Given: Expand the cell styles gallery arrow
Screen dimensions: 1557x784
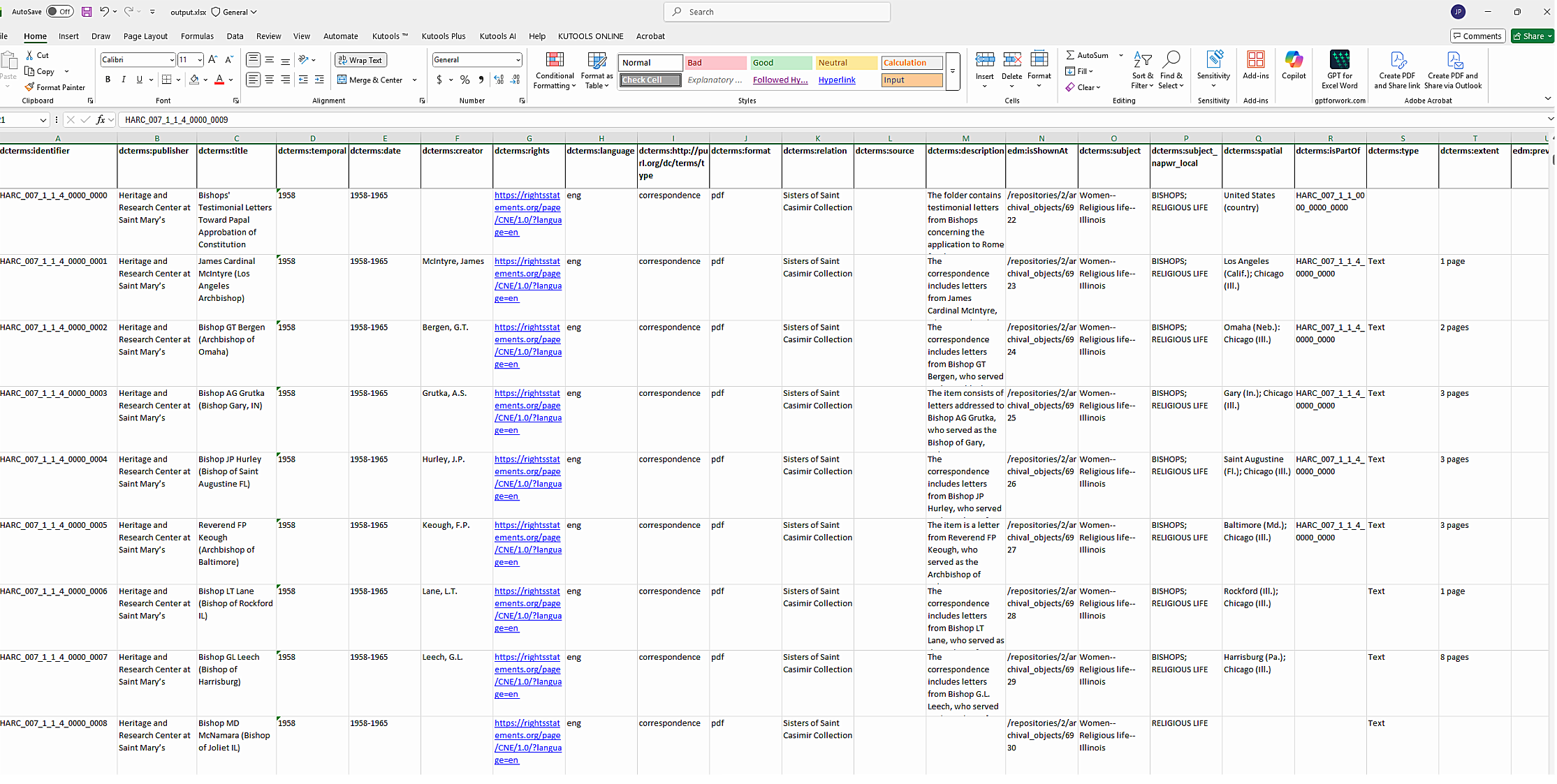Looking at the screenshot, I should [x=953, y=71].
